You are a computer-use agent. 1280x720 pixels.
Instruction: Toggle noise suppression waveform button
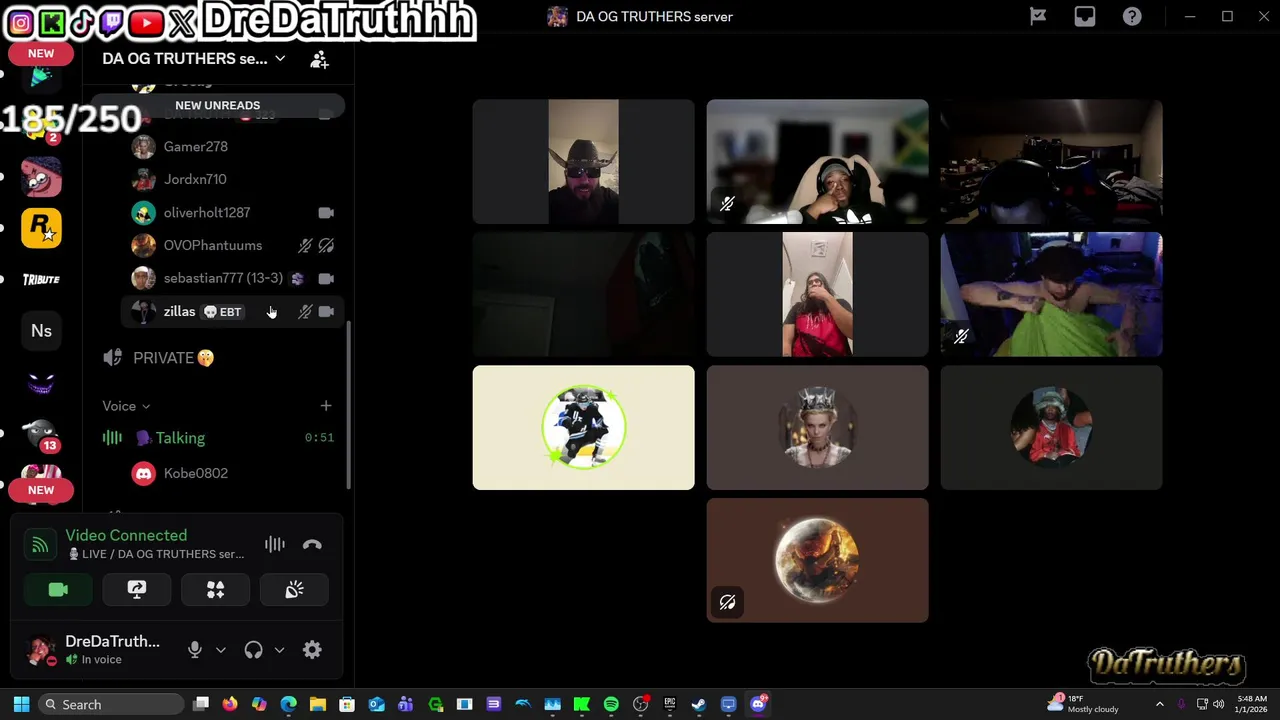pyautogui.click(x=274, y=545)
